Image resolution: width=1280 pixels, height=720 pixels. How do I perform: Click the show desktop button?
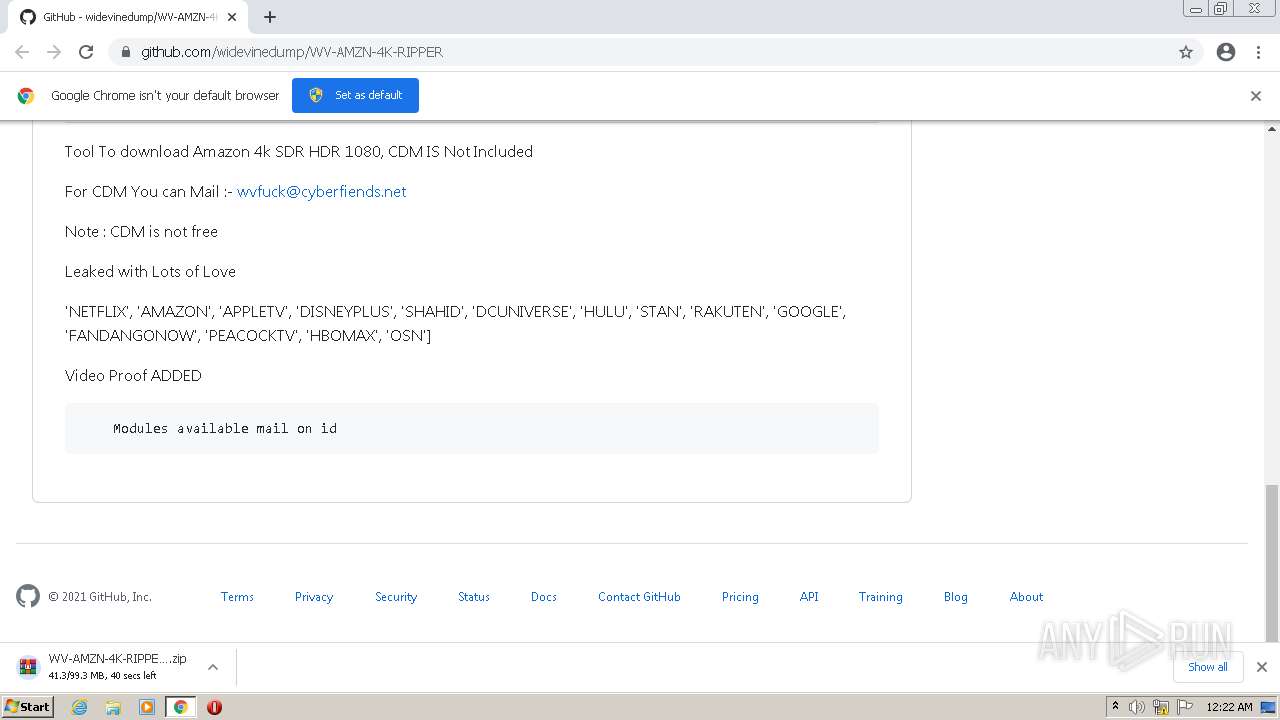[x=1270, y=707]
